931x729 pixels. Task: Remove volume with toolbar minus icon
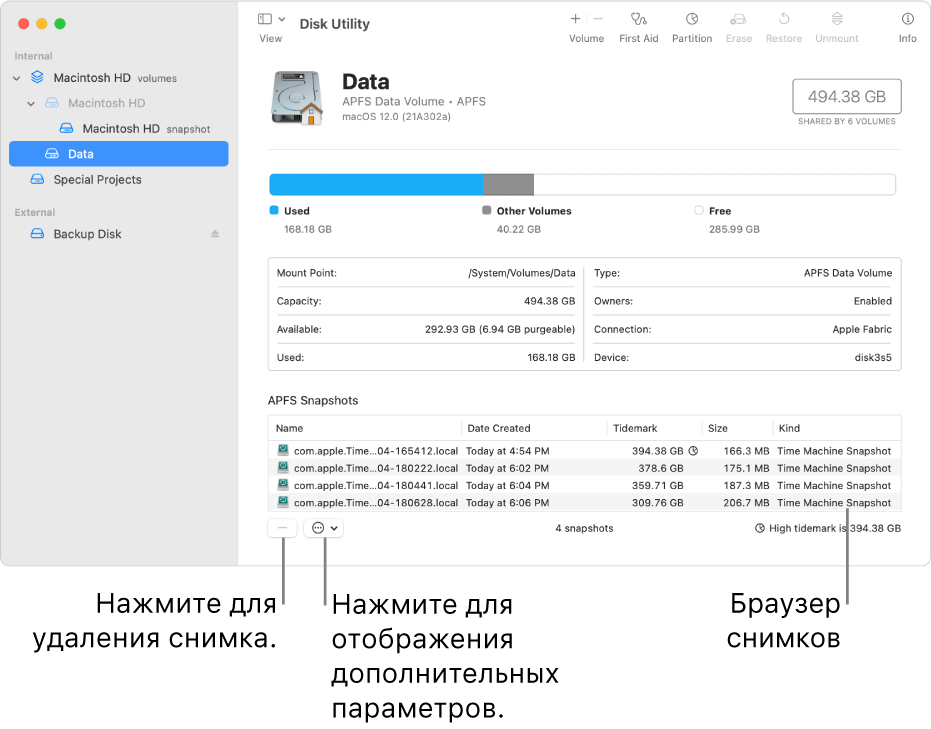pos(598,19)
